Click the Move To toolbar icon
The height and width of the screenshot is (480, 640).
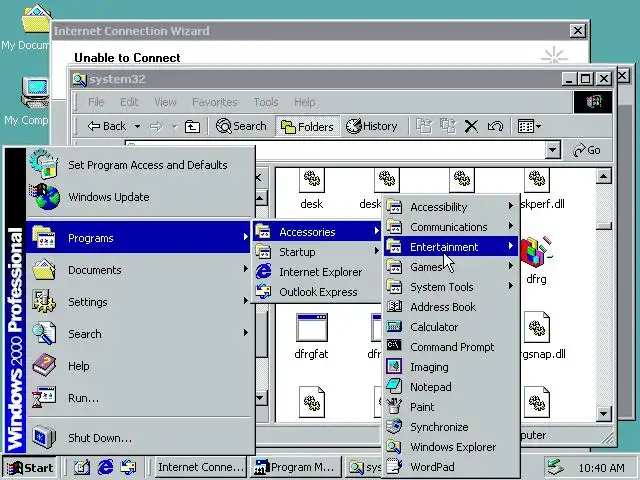(424, 127)
